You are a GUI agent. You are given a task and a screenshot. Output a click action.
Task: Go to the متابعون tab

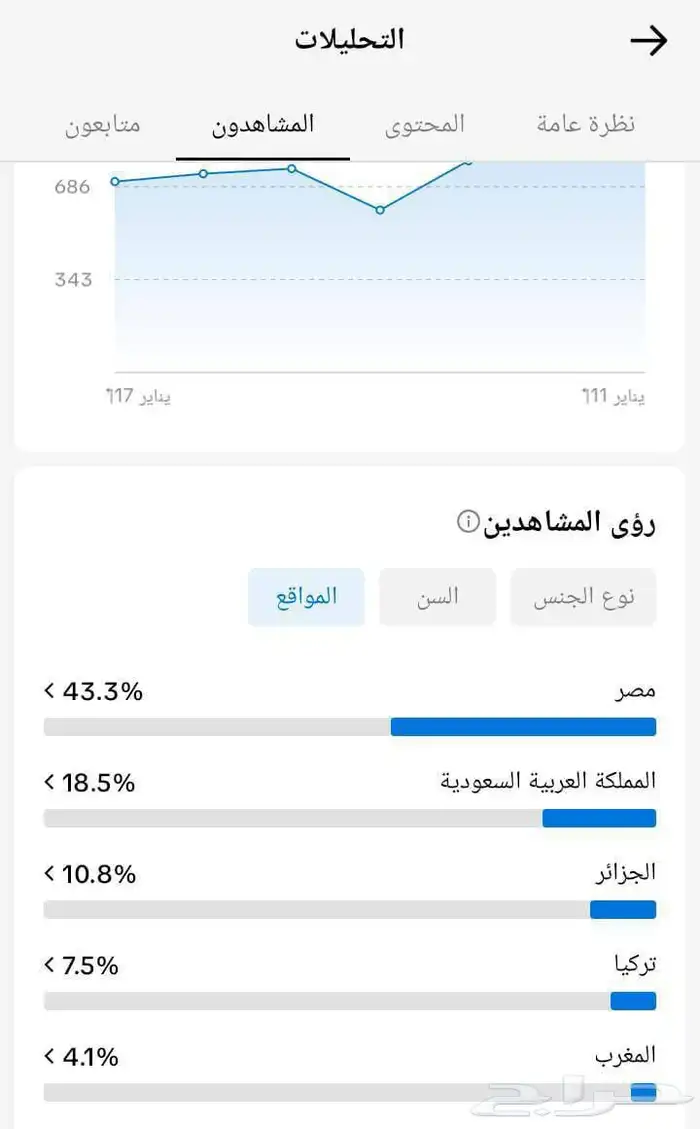click(103, 125)
